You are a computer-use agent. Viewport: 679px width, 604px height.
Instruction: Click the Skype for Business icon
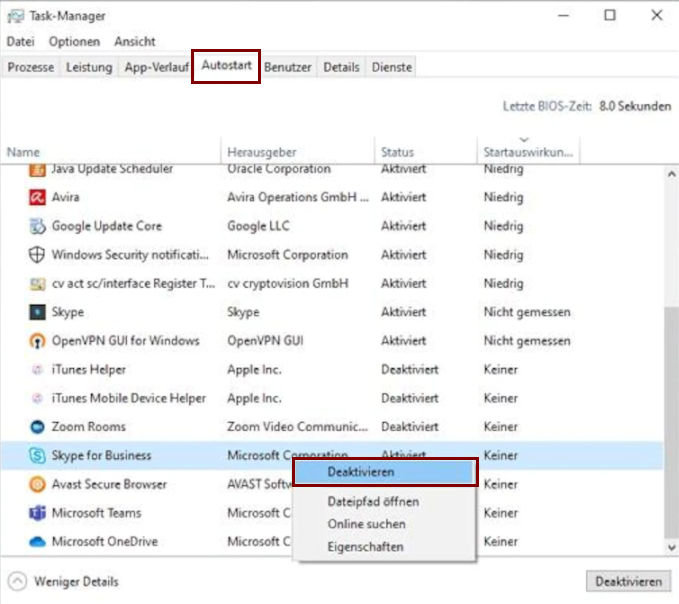pyautogui.click(x=37, y=455)
